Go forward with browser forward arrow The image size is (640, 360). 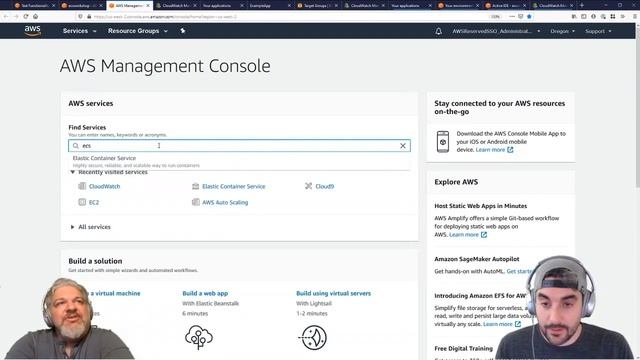pyautogui.click(x=16, y=16)
